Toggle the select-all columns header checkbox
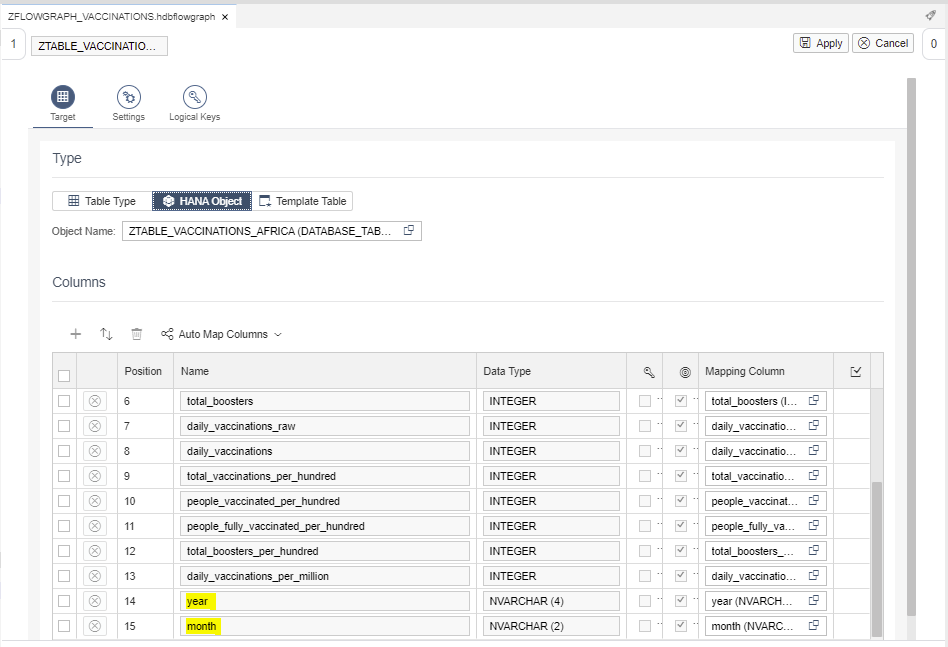The height and width of the screenshot is (647, 948). pos(64,376)
